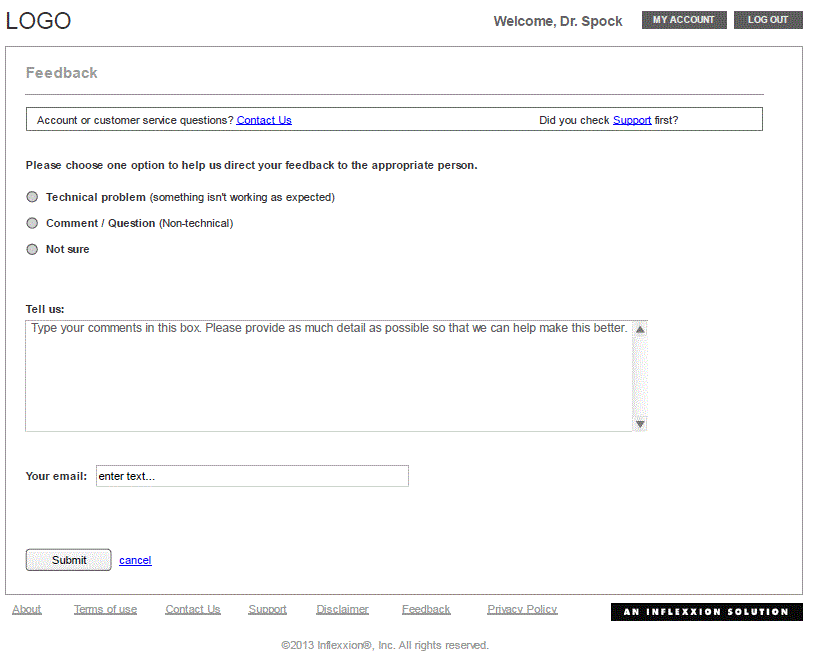Open Terms of use in the footer
Viewport: 824px width, 661px height.
click(x=106, y=610)
